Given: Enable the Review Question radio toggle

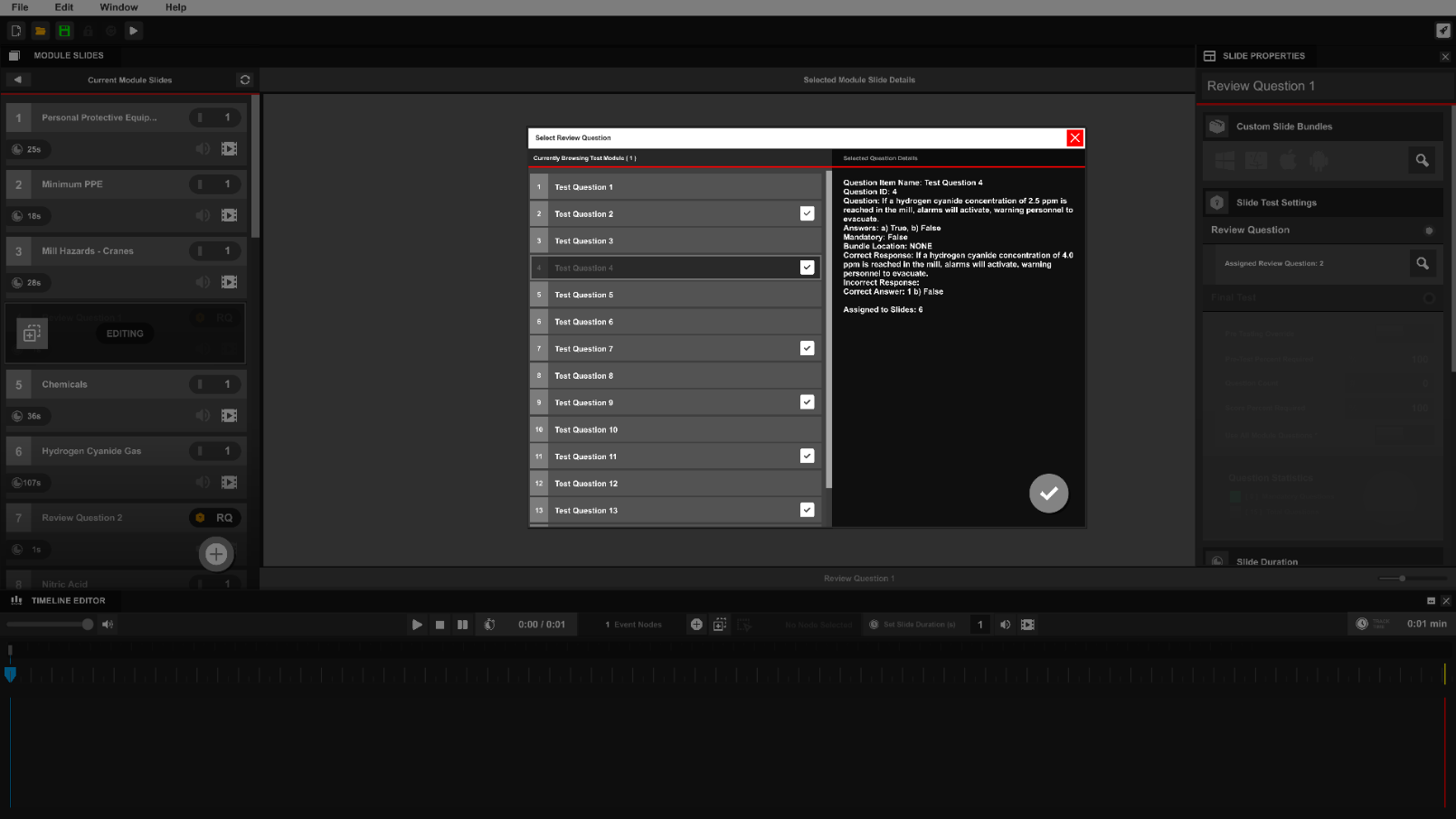Looking at the screenshot, I should 1429,231.
